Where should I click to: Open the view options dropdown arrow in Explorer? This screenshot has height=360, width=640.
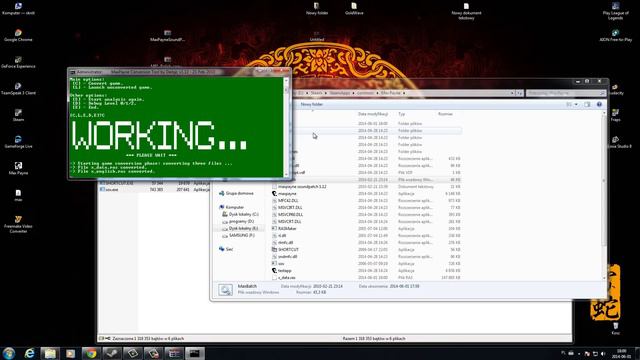(x=576, y=104)
